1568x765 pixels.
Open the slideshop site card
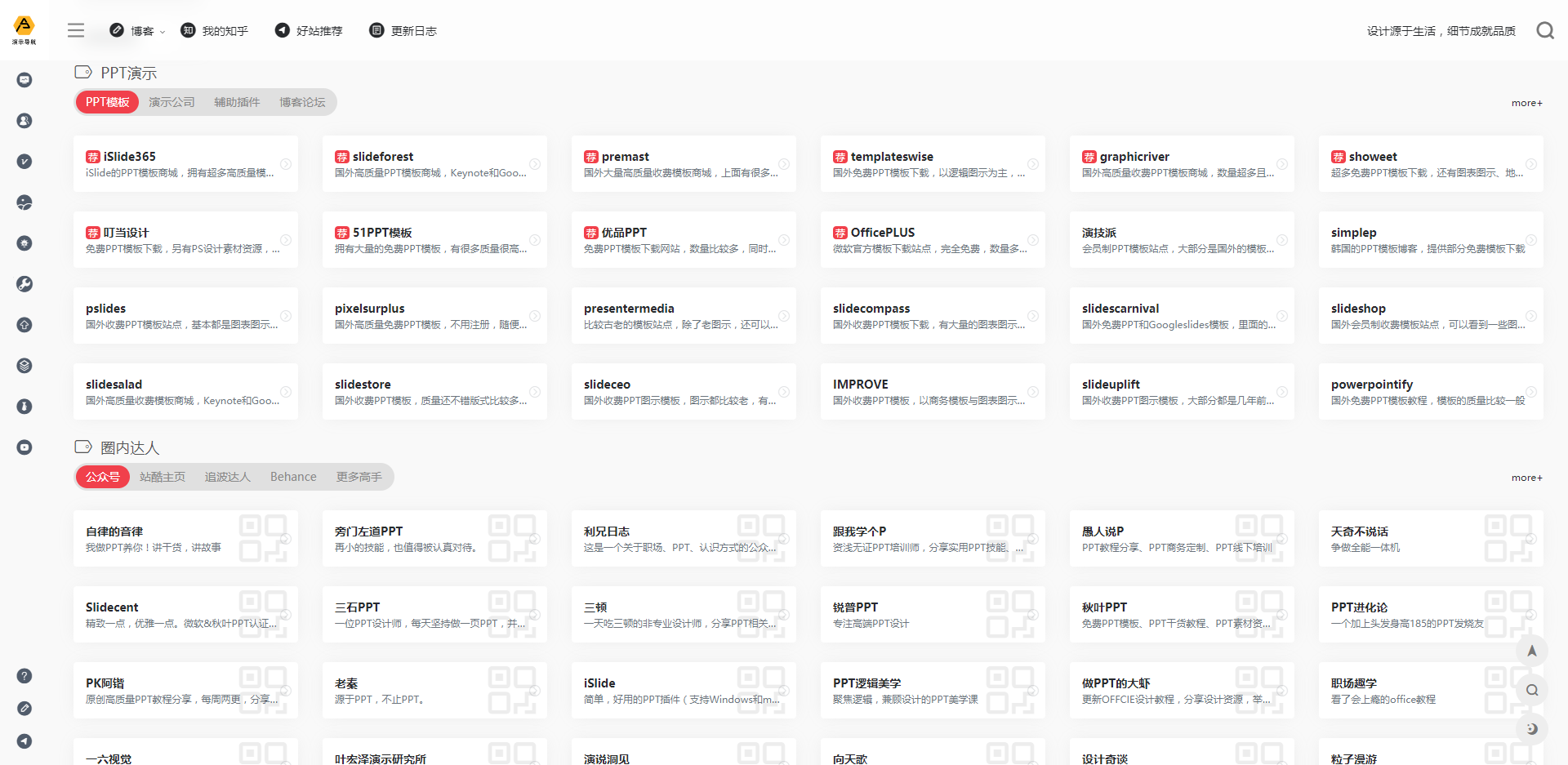pyautogui.click(x=1431, y=315)
